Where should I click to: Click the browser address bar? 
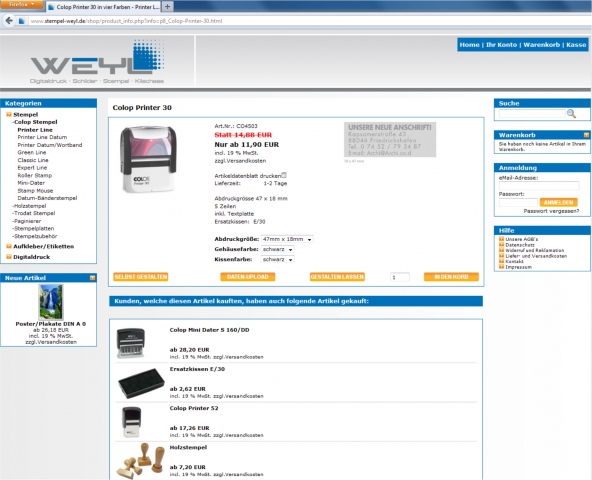[x=302, y=21]
